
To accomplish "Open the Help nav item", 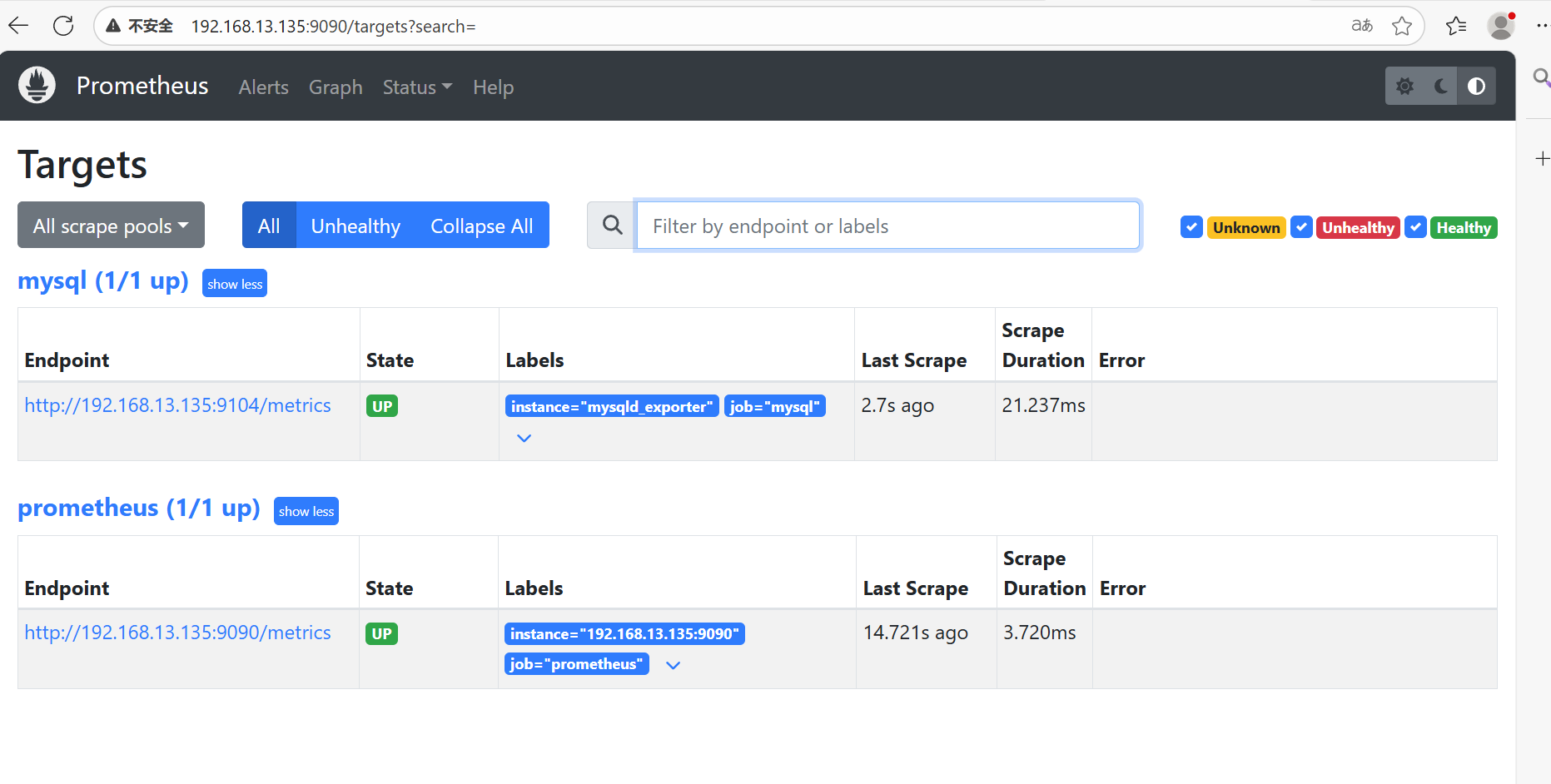I will tap(493, 87).
